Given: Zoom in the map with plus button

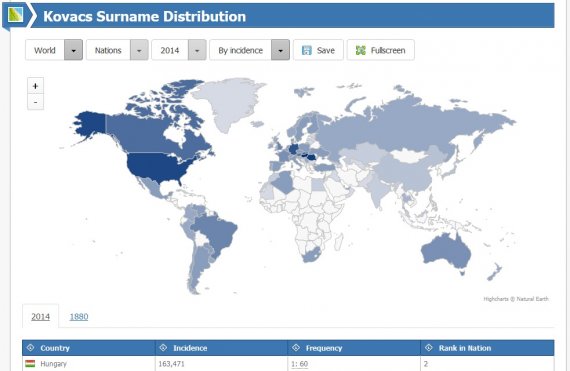Looking at the screenshot, I should [35, 86].
